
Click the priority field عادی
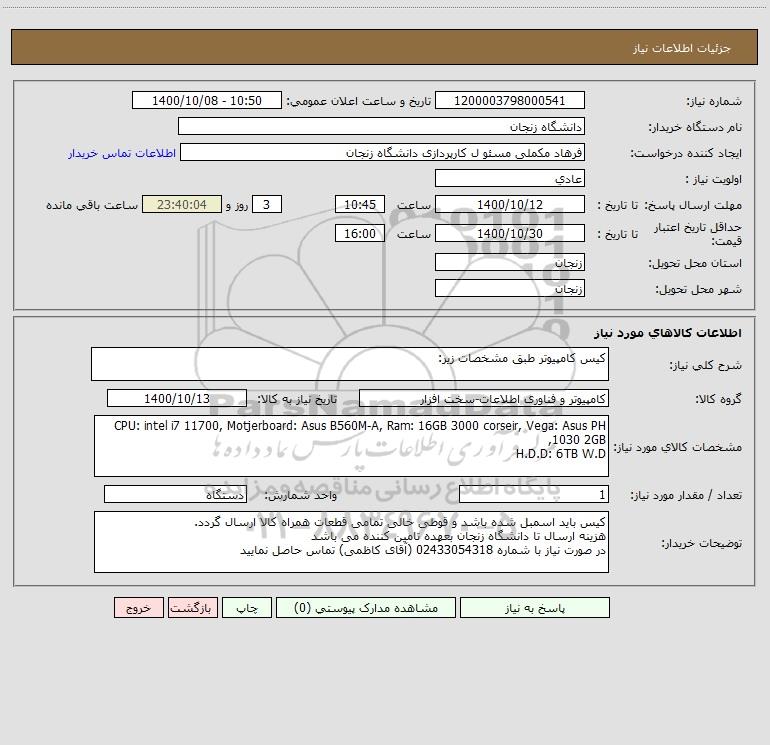510,178
